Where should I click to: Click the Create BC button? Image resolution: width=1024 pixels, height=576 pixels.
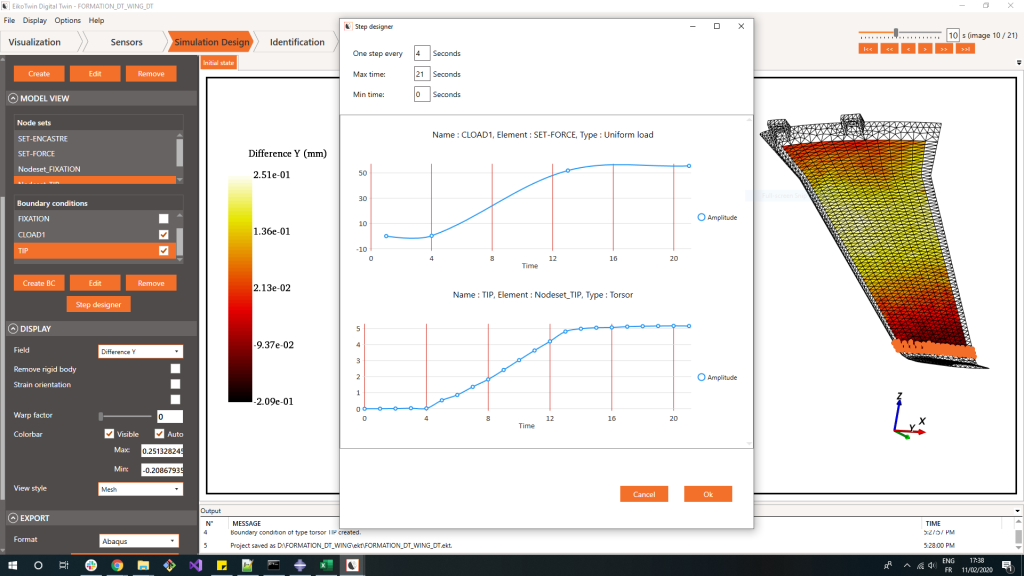[x=39, y=283]
